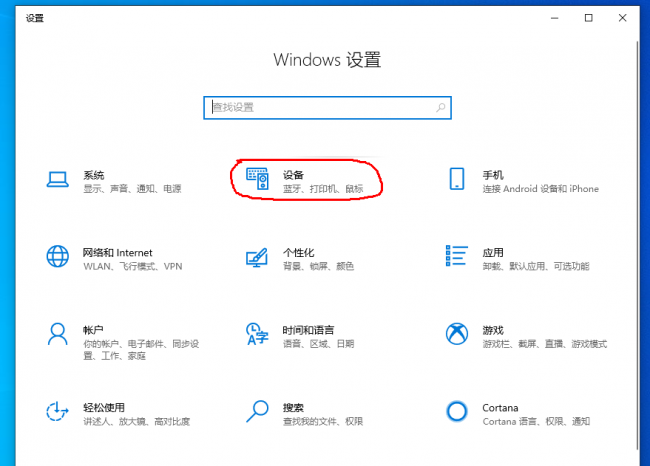
Task: Open the System (系统) laptop icon
Action: pyautogui.click(x=58, y=180)
